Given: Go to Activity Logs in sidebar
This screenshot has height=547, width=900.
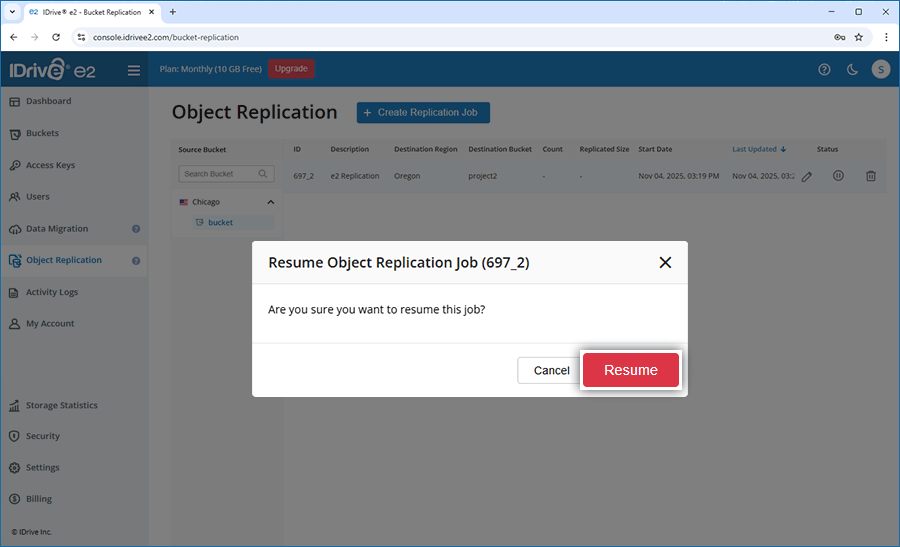Looking at the screenshot, I should click(x=51, y=292).
